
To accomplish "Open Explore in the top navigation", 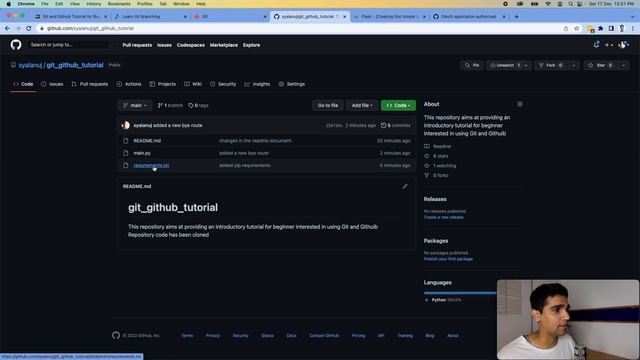I will pos(251,45).
